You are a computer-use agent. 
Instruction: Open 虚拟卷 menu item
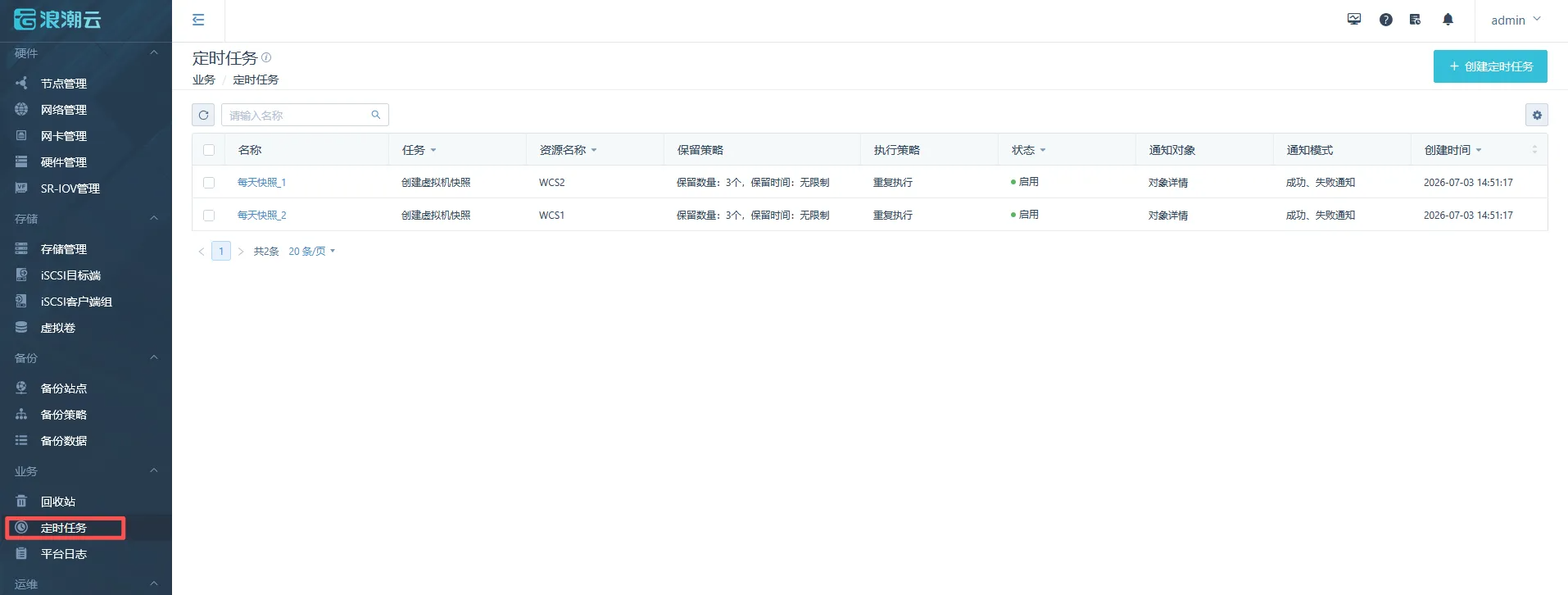click(58, 327)
